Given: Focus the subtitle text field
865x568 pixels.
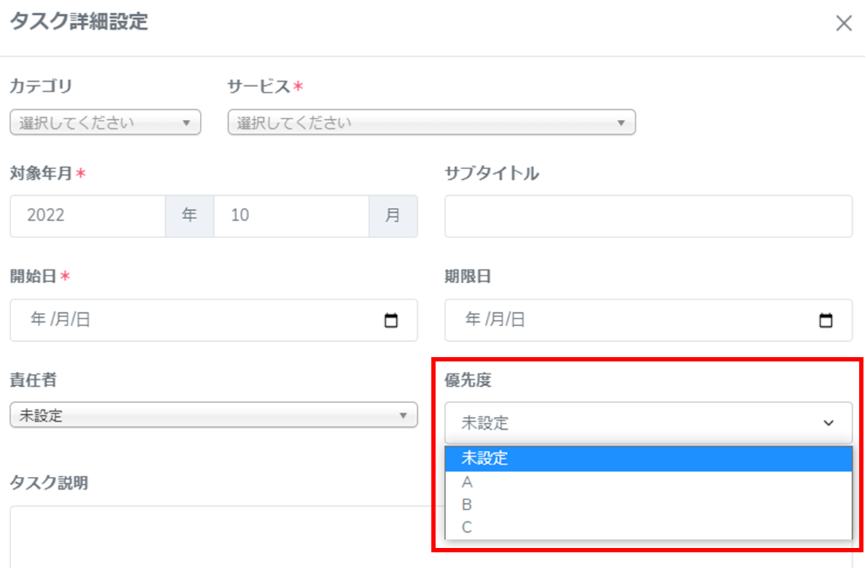Looking at the screenshot, I should point(648,216).
